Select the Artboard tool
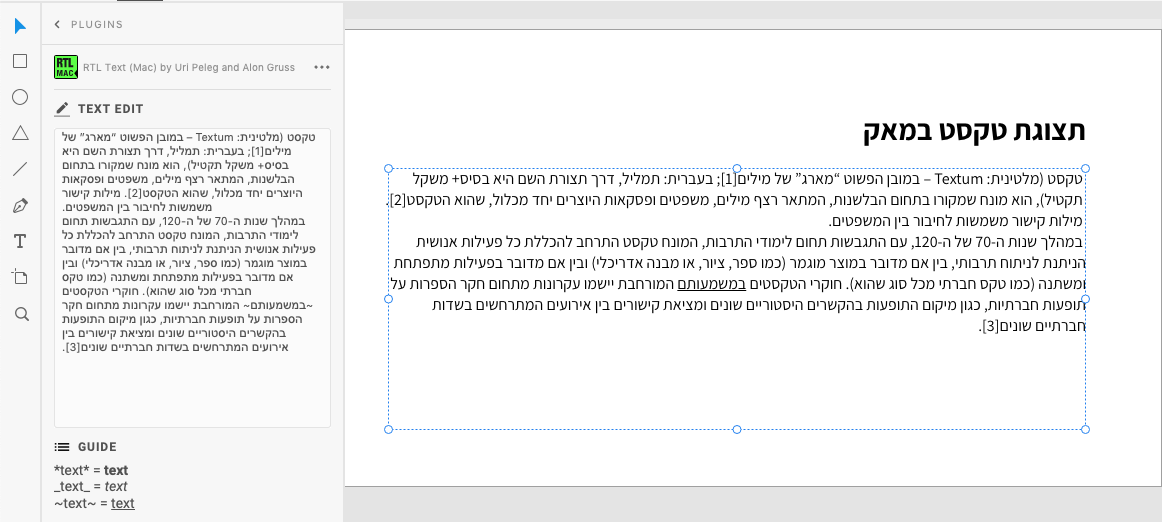 pyautogui.click(x=20, y=277)
